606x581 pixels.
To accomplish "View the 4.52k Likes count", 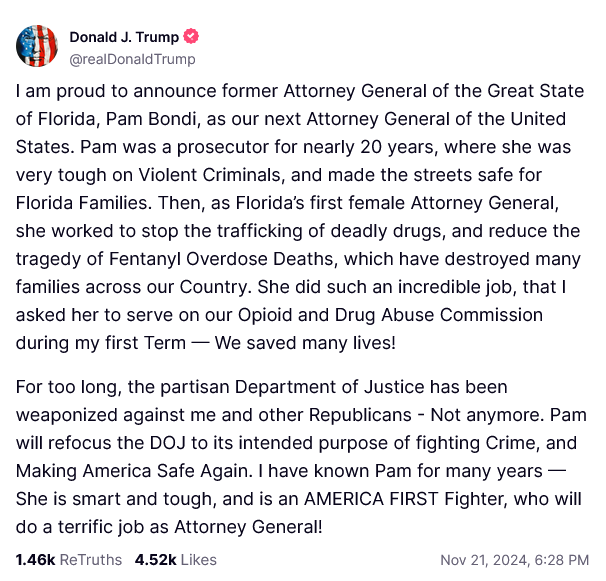I will (x=175, y=560).
